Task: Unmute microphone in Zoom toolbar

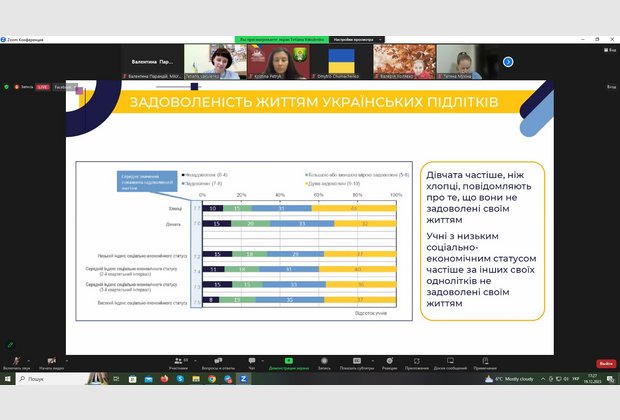Action: coord(16,363)
